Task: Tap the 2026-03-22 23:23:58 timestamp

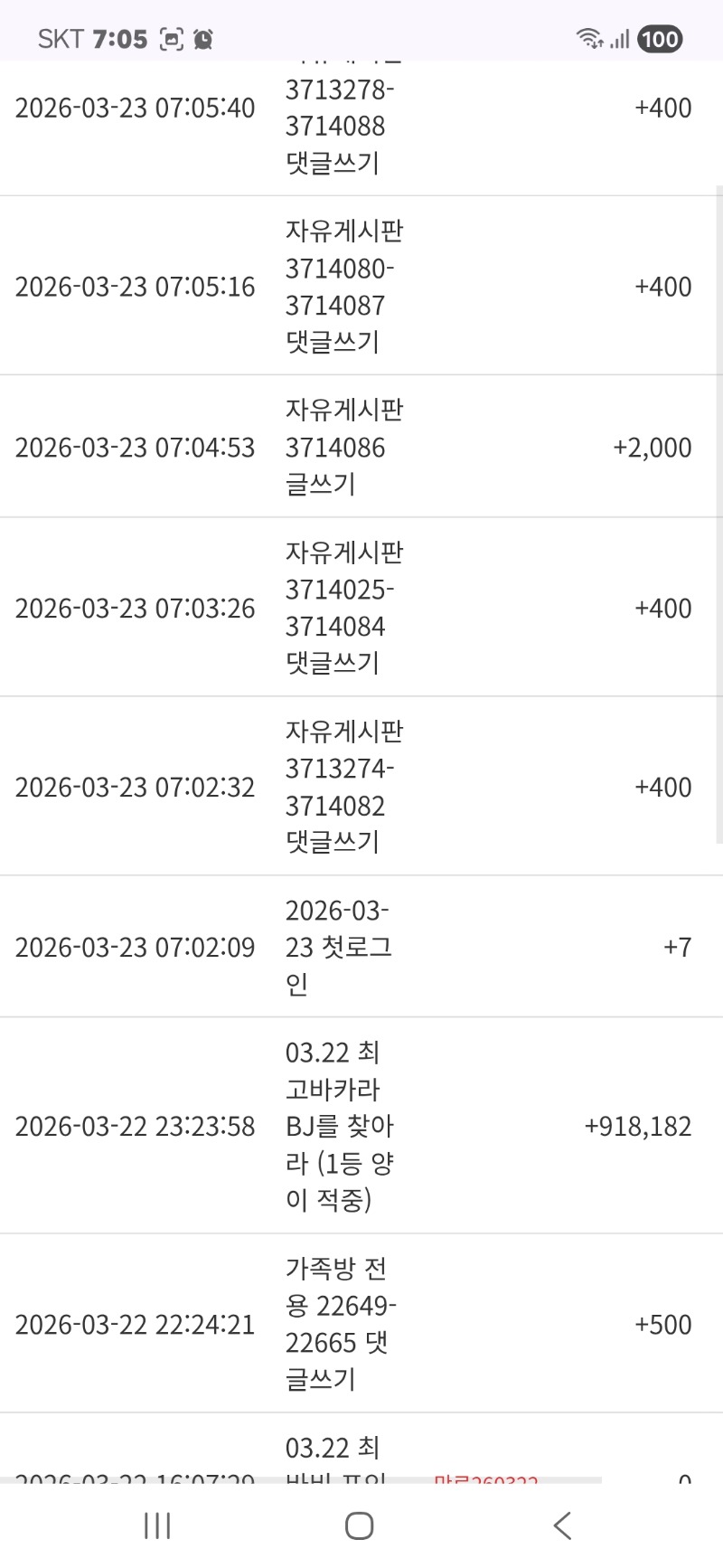Action: (136, 1127)
